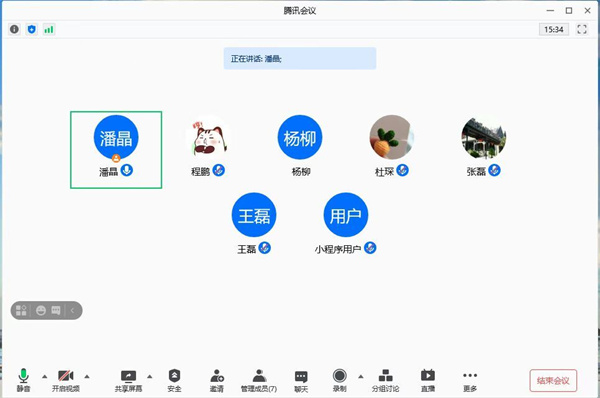
Task: Enter full screen mode
Action: (x=582, y=29)
